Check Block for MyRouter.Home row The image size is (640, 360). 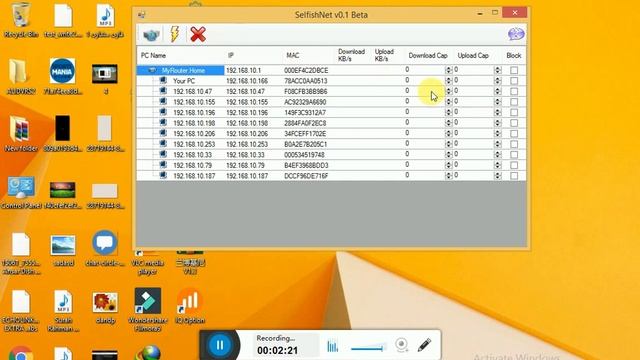click(x=514, y=70)
